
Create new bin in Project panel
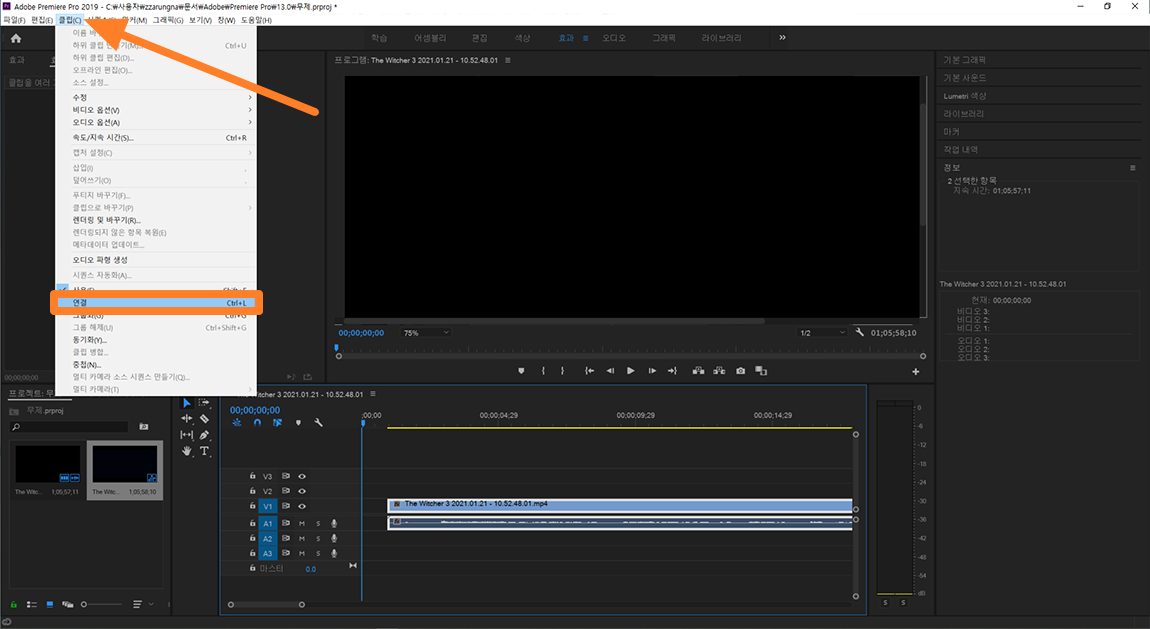tap(144, 426)
